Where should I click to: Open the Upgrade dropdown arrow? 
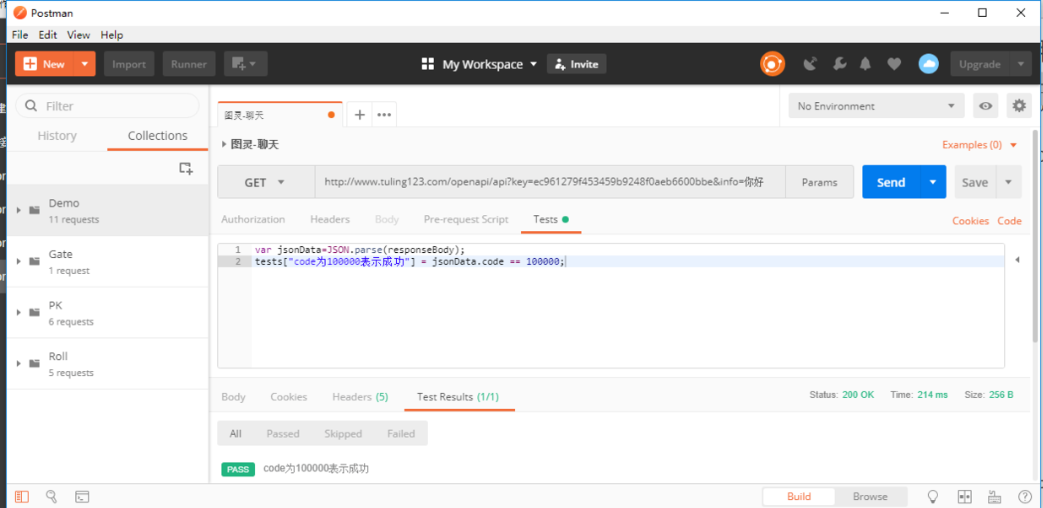[x=1020, y=64]
